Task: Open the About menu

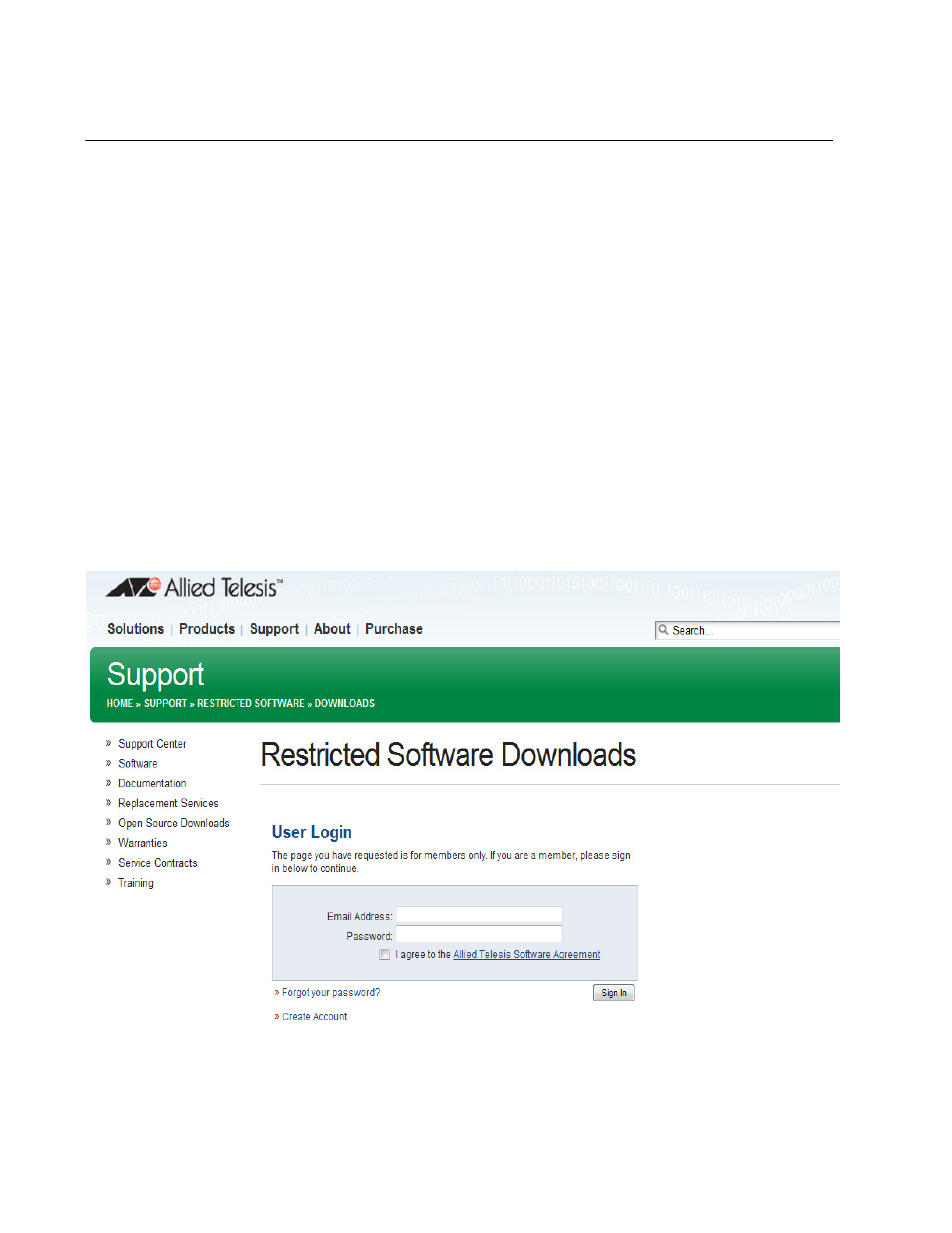Action: [332, 629]
